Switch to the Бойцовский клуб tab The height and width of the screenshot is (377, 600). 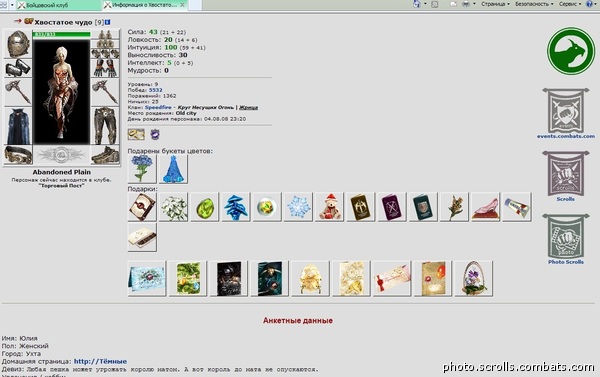[x=59, y=5]
